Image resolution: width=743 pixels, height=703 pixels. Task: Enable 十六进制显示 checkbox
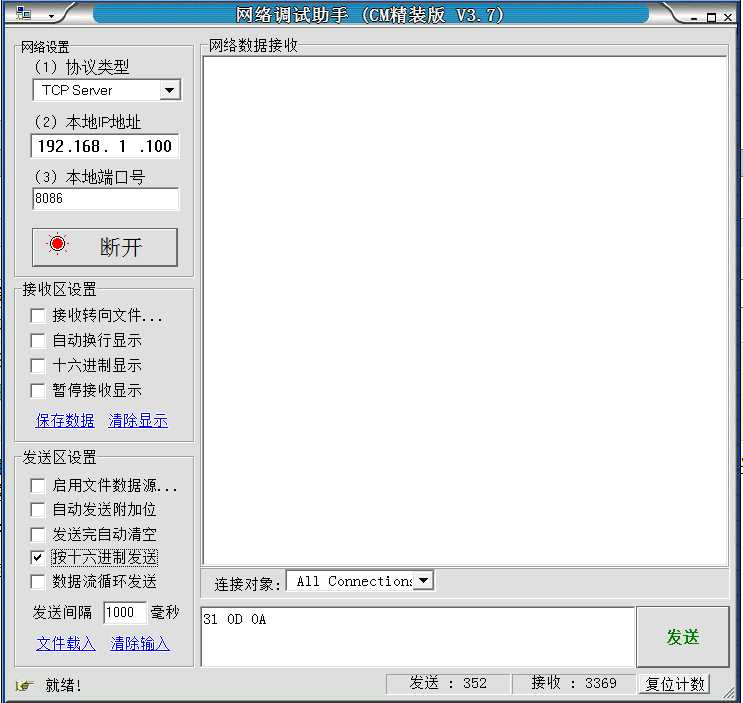coord(37,366)
